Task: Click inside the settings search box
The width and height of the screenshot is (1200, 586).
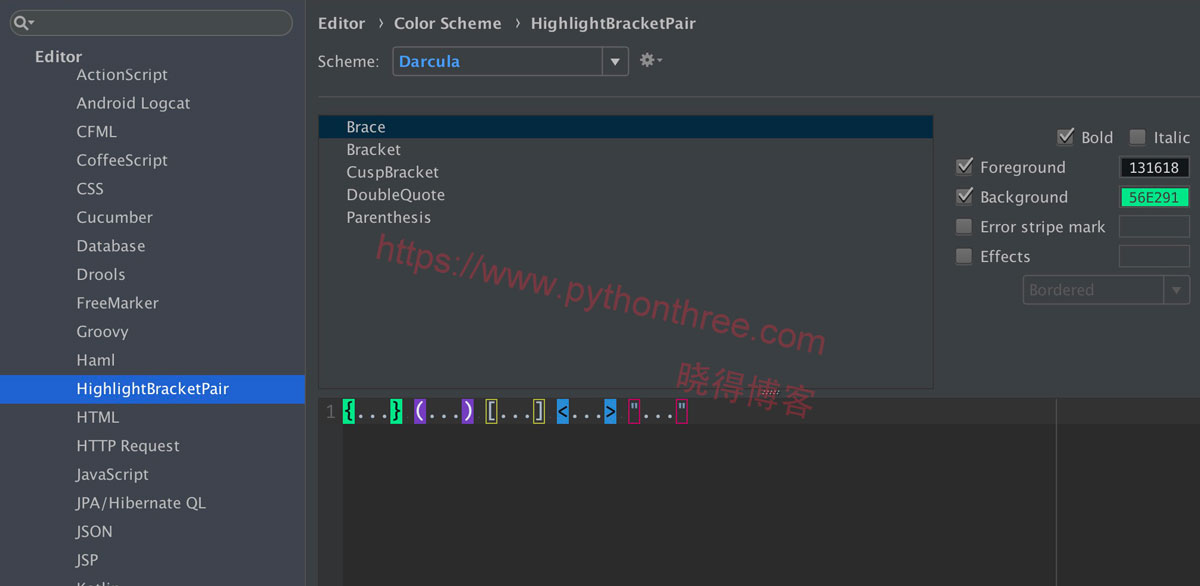Action: 150,20
